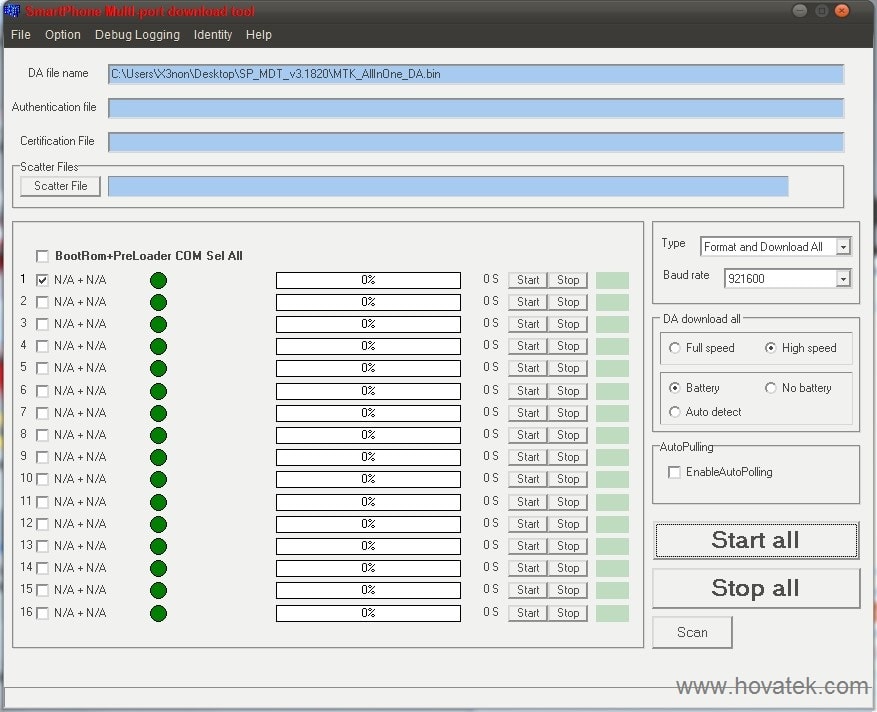
Task: Click Stop for port 6
Action: point(568,391)
